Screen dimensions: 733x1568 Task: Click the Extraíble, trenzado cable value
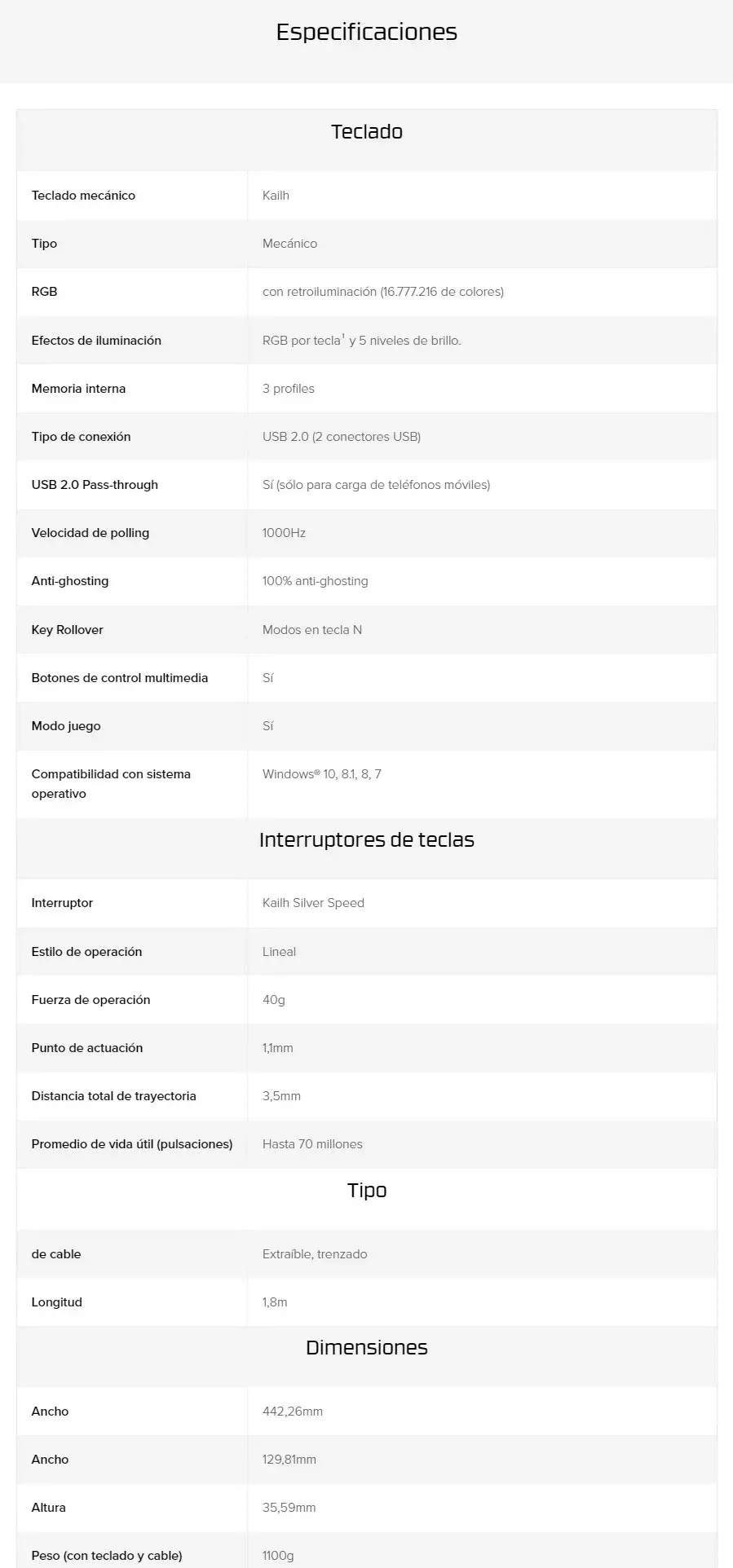pyautogui.click(x=315, y=1254)
